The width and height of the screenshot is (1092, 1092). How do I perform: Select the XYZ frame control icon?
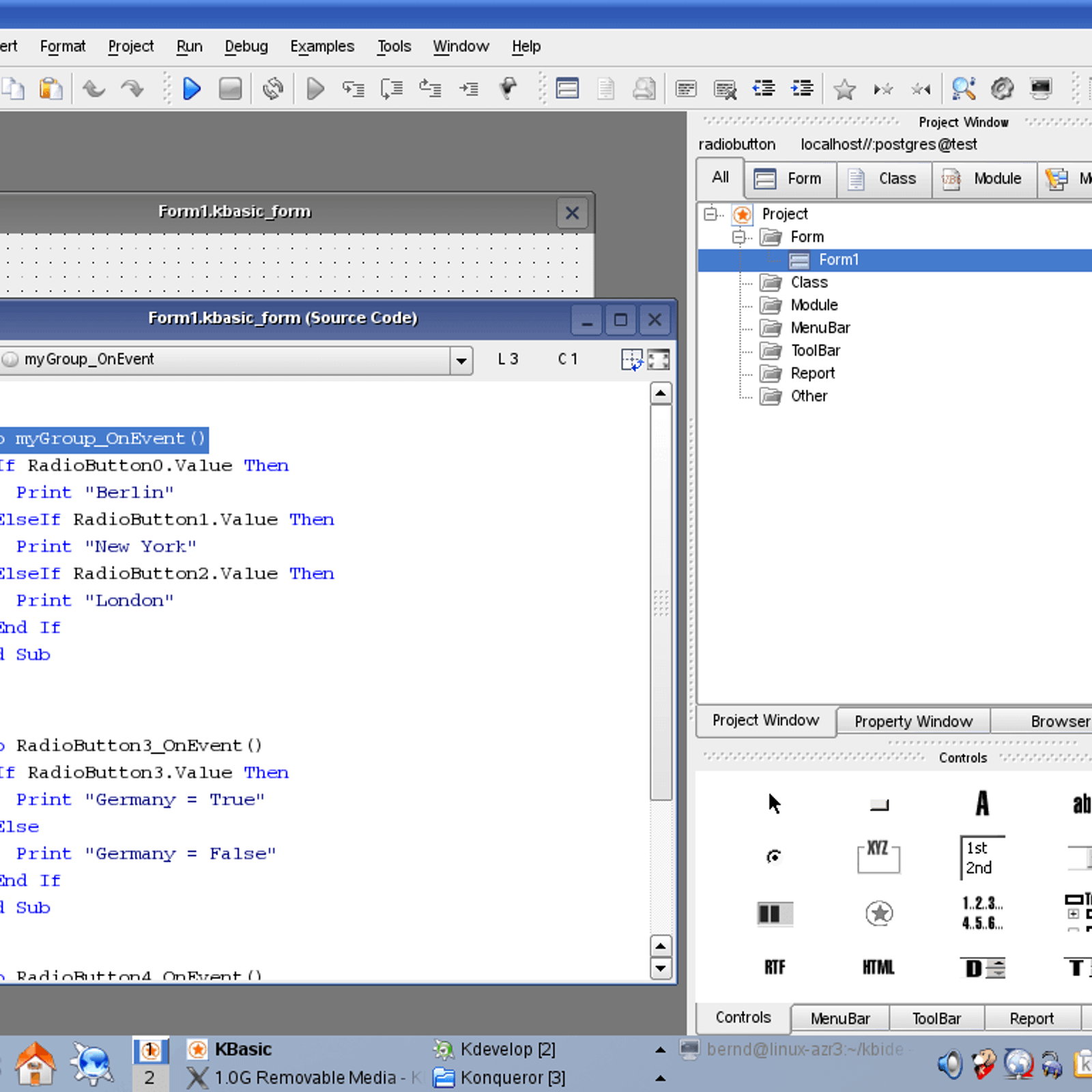pos(878,857)
